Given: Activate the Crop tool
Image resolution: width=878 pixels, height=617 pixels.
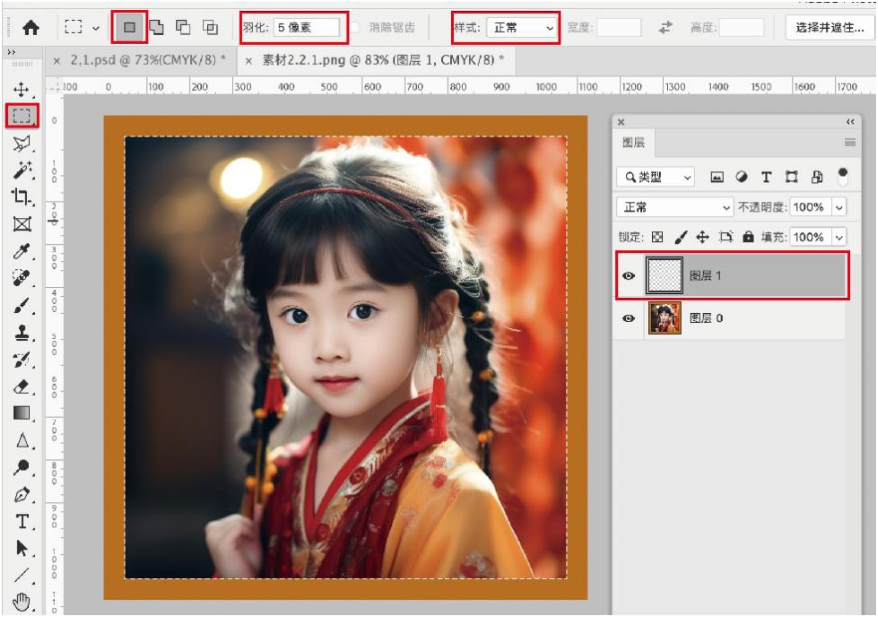Looking at the screenshot, I should pos(22,197).
